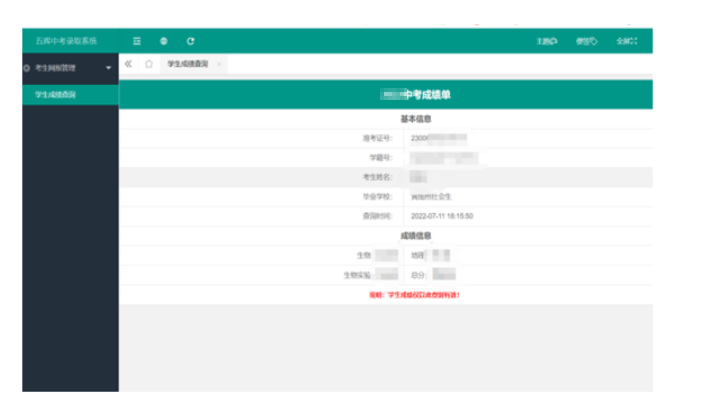Toggle the sidebar menu collapse icon

(x=137, y=41)
